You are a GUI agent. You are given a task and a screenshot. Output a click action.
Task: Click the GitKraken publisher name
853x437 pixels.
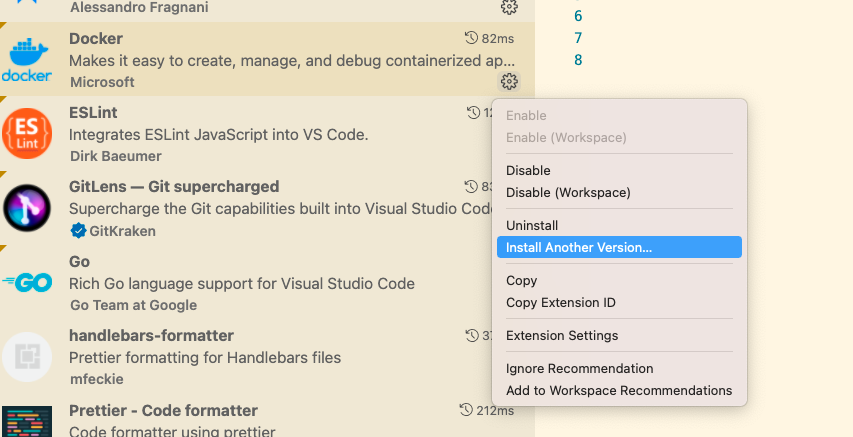(122, 231)
